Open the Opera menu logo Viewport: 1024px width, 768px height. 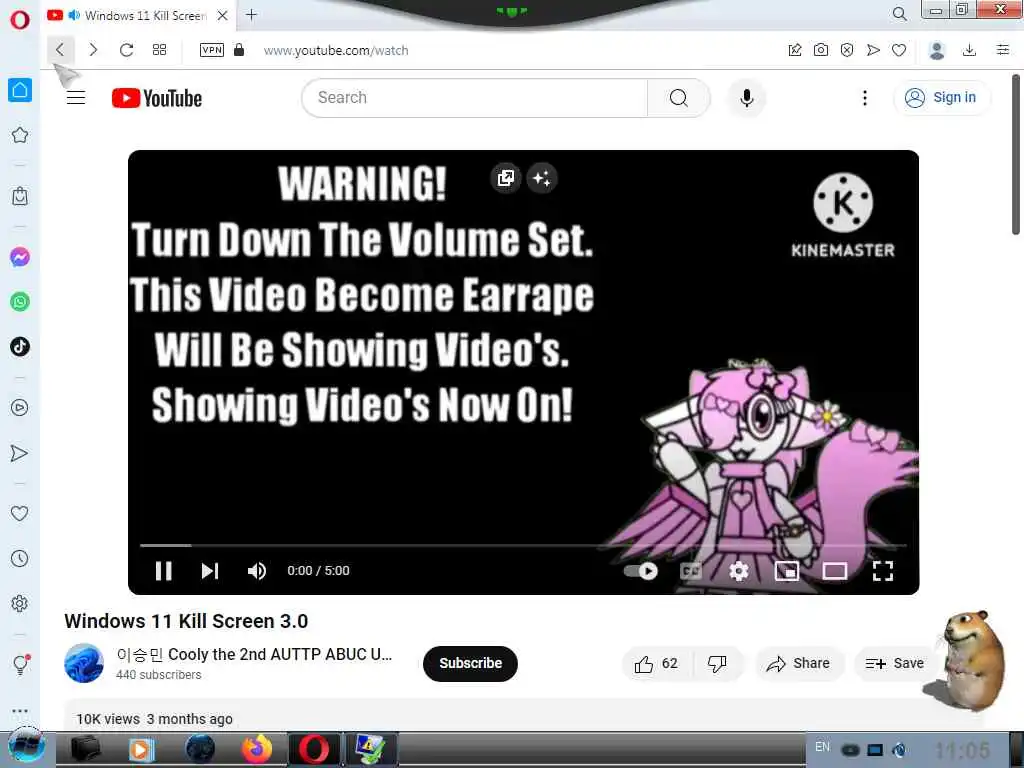pyautogui.click(x=20, y=20)
